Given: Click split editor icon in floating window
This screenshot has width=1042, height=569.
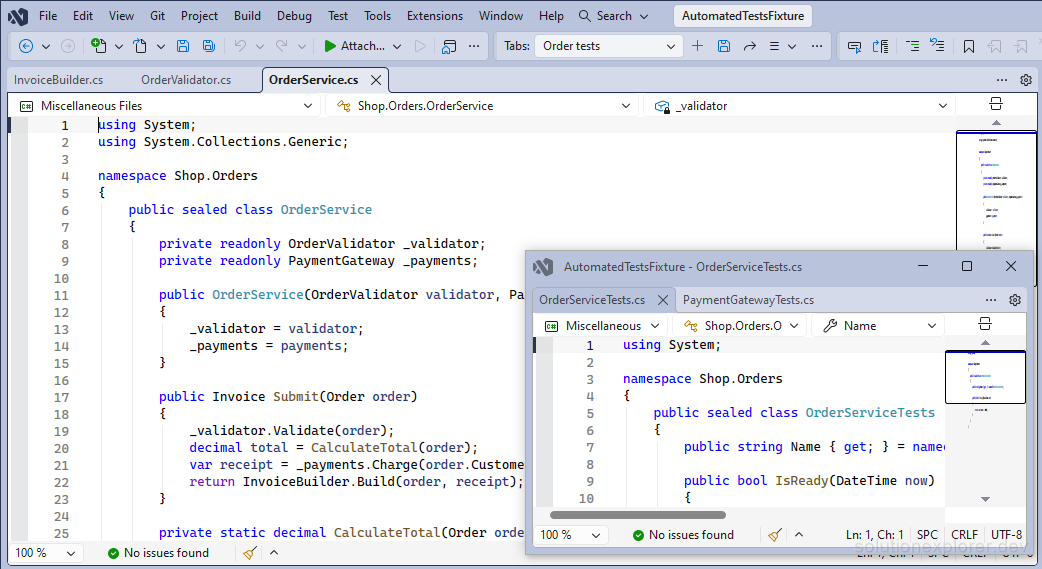Looking at the screenshot, I should coord(985,324).
